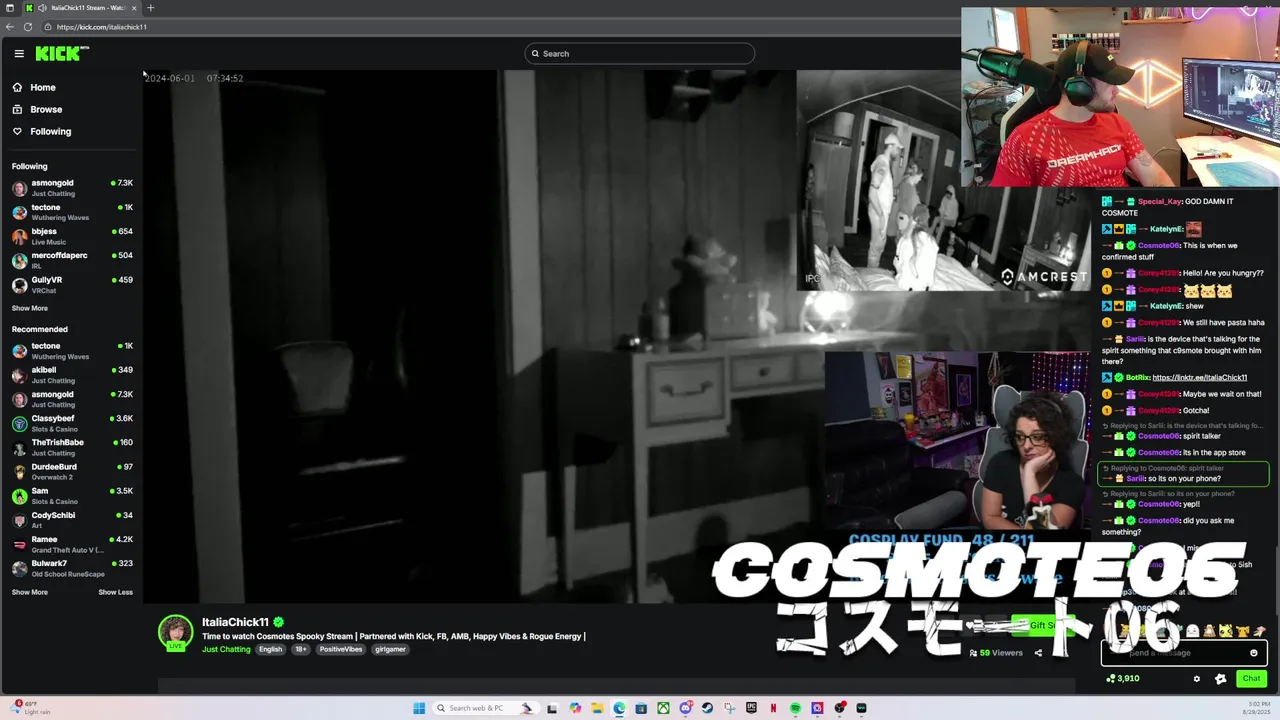The image size is (1280, 720).
Task: Select the 18+ tag
Action: [x=301, y=649]
